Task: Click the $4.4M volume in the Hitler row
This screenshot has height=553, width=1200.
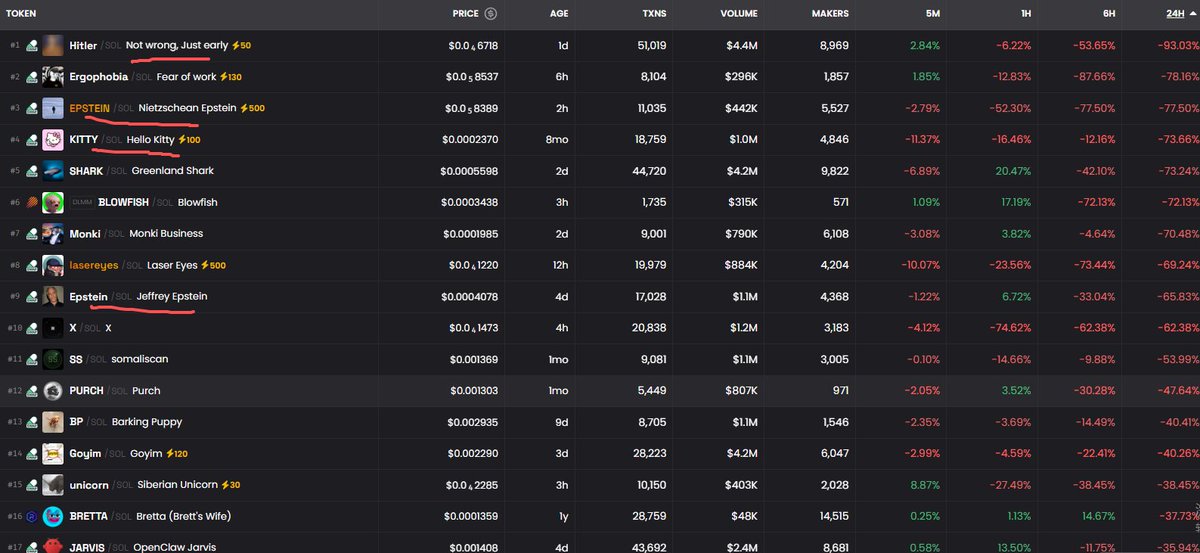Action: (741, 45)
